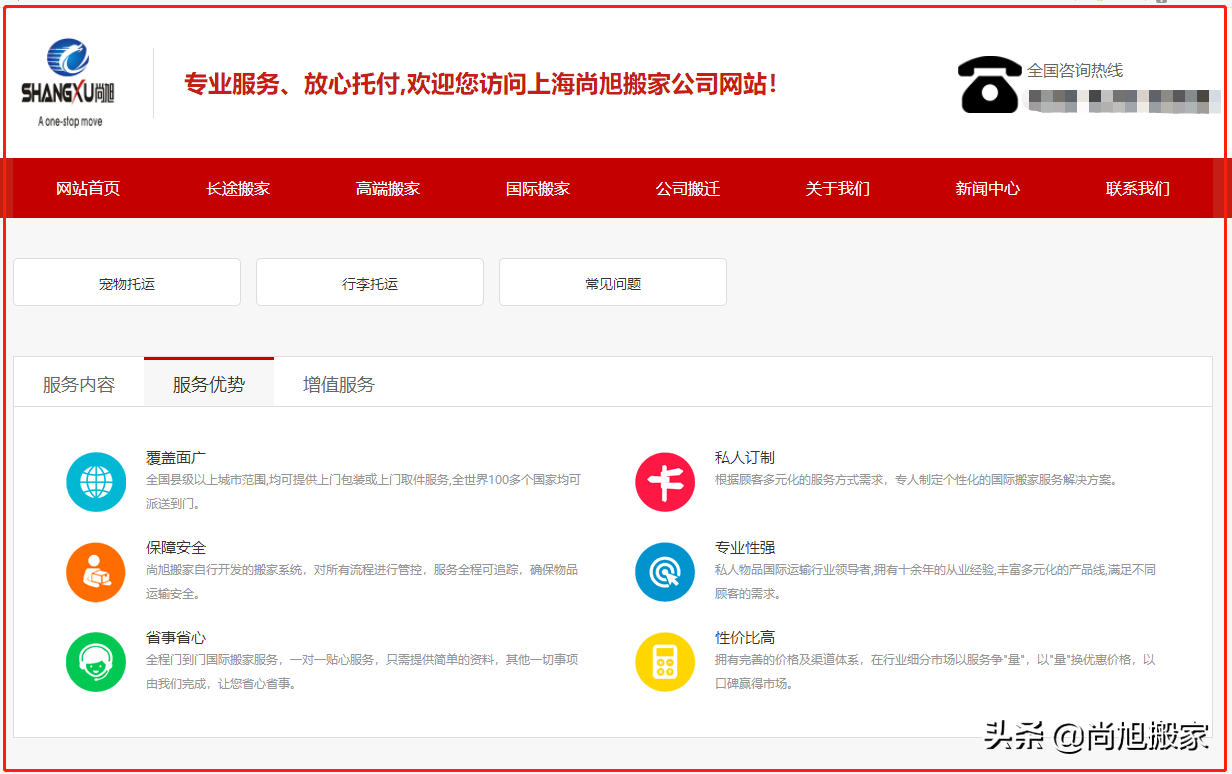Click the 性价比高 heading
Viewport: 1232px width, 774px height.
(x=745, y=637)
